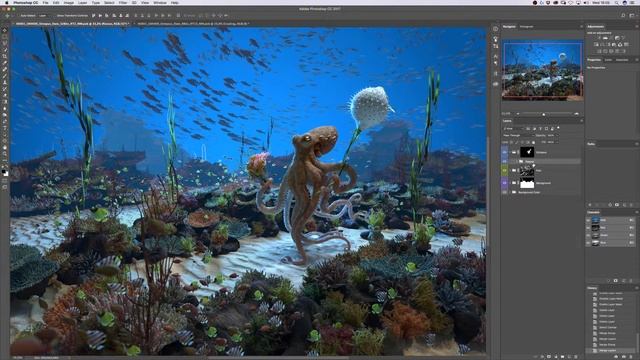The height and width of the screenshot is (360, 640).
Task: Click Navigator zoom out small mountains icon
Action: point(518,114)
